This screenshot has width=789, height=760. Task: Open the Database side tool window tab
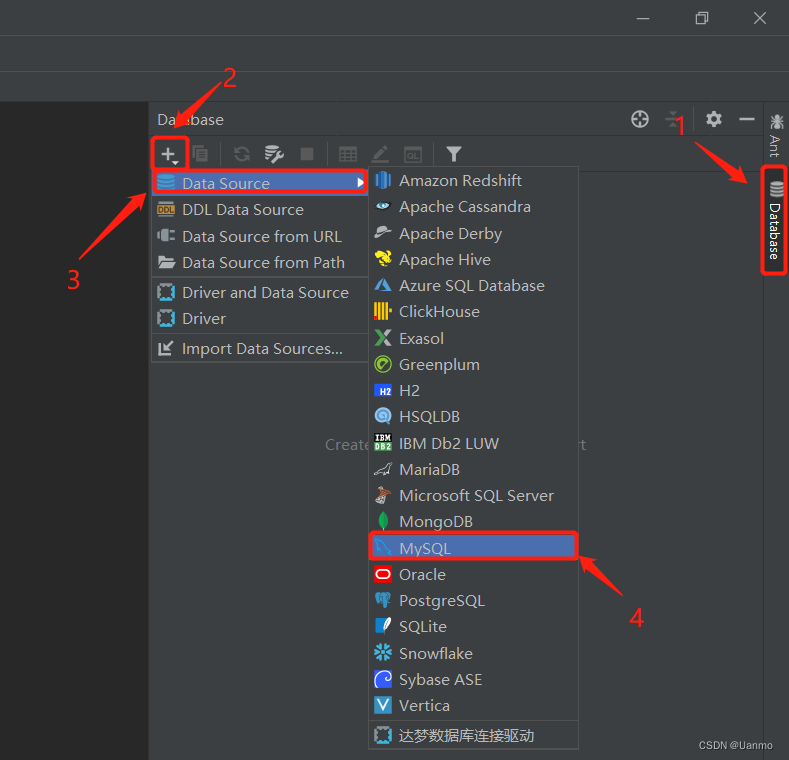pos(775,220)
